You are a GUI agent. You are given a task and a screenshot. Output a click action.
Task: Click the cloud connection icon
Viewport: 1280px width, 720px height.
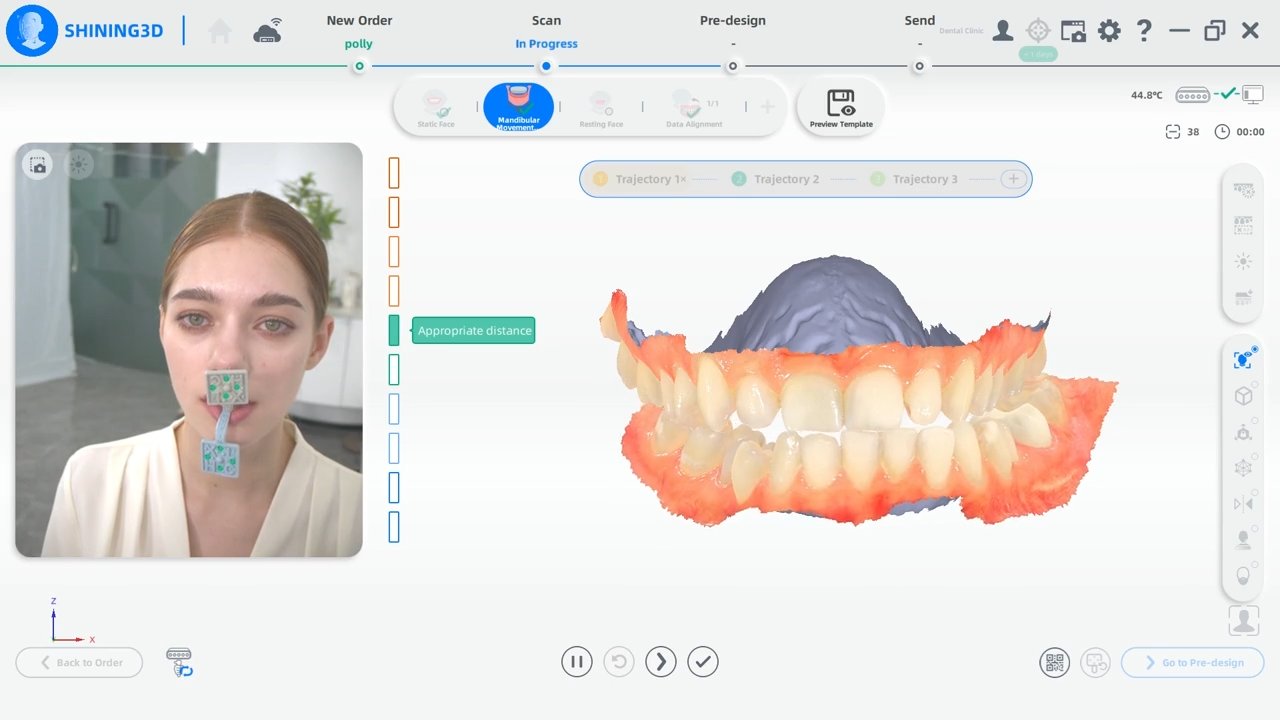pos(267,32)
